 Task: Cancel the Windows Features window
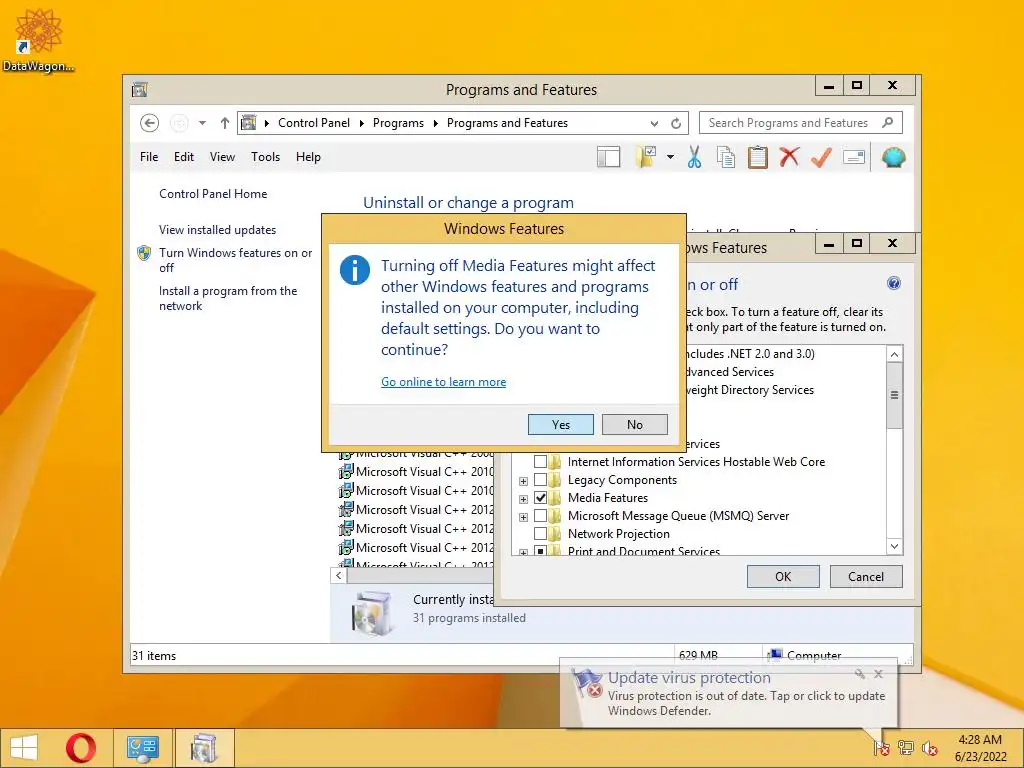click(x=865, y=577)
